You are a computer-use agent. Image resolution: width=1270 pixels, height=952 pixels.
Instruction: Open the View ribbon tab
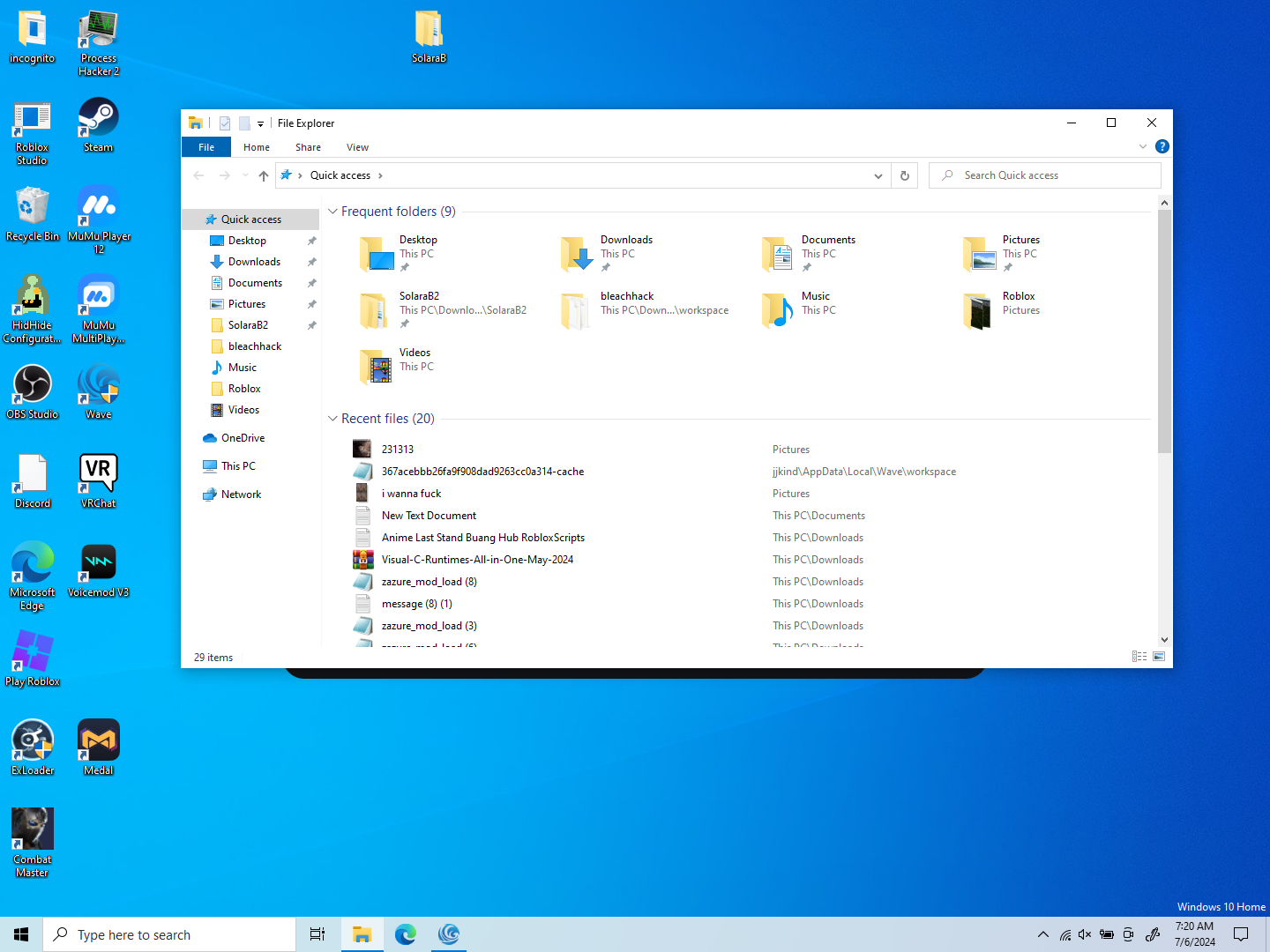coord(357,147)
